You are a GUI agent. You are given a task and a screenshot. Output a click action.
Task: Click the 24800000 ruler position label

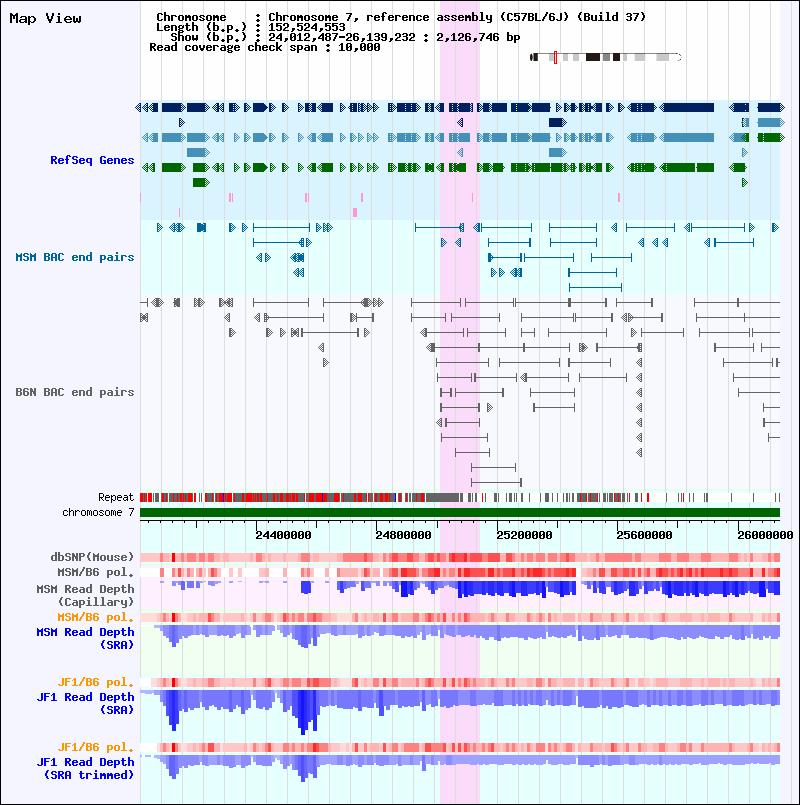[x=404, y=535]
